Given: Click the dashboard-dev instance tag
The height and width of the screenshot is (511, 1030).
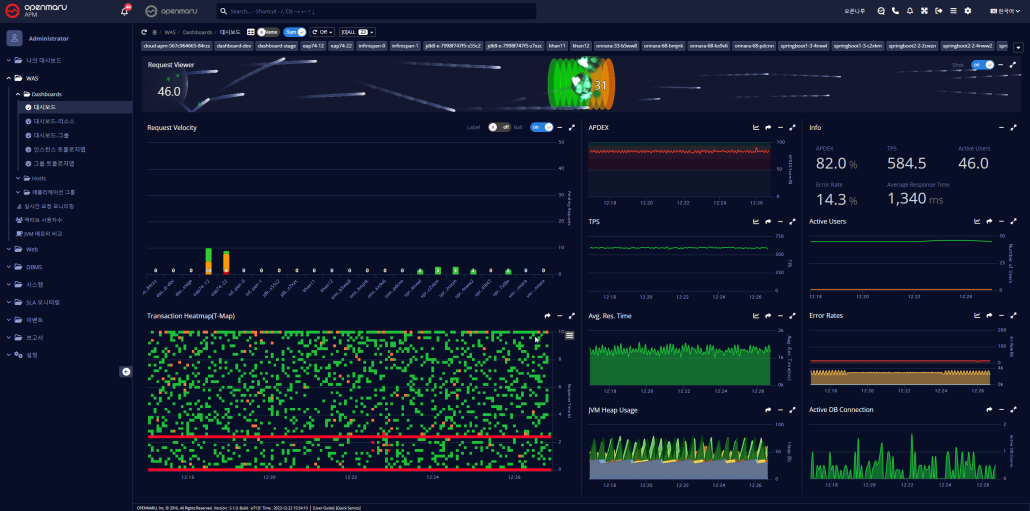Looking at the screenshot, I should 233,46.
